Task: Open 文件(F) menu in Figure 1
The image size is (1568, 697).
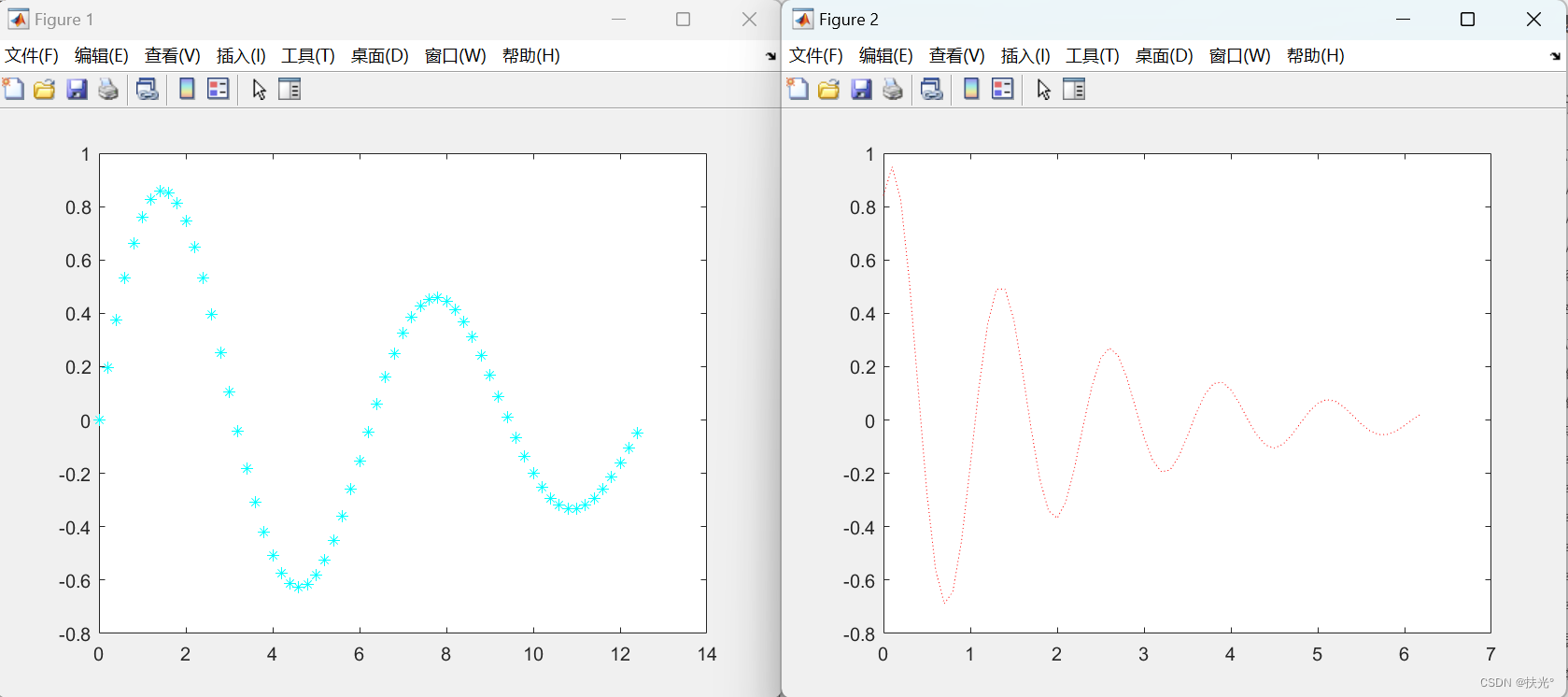Action: tap(32, 55)
